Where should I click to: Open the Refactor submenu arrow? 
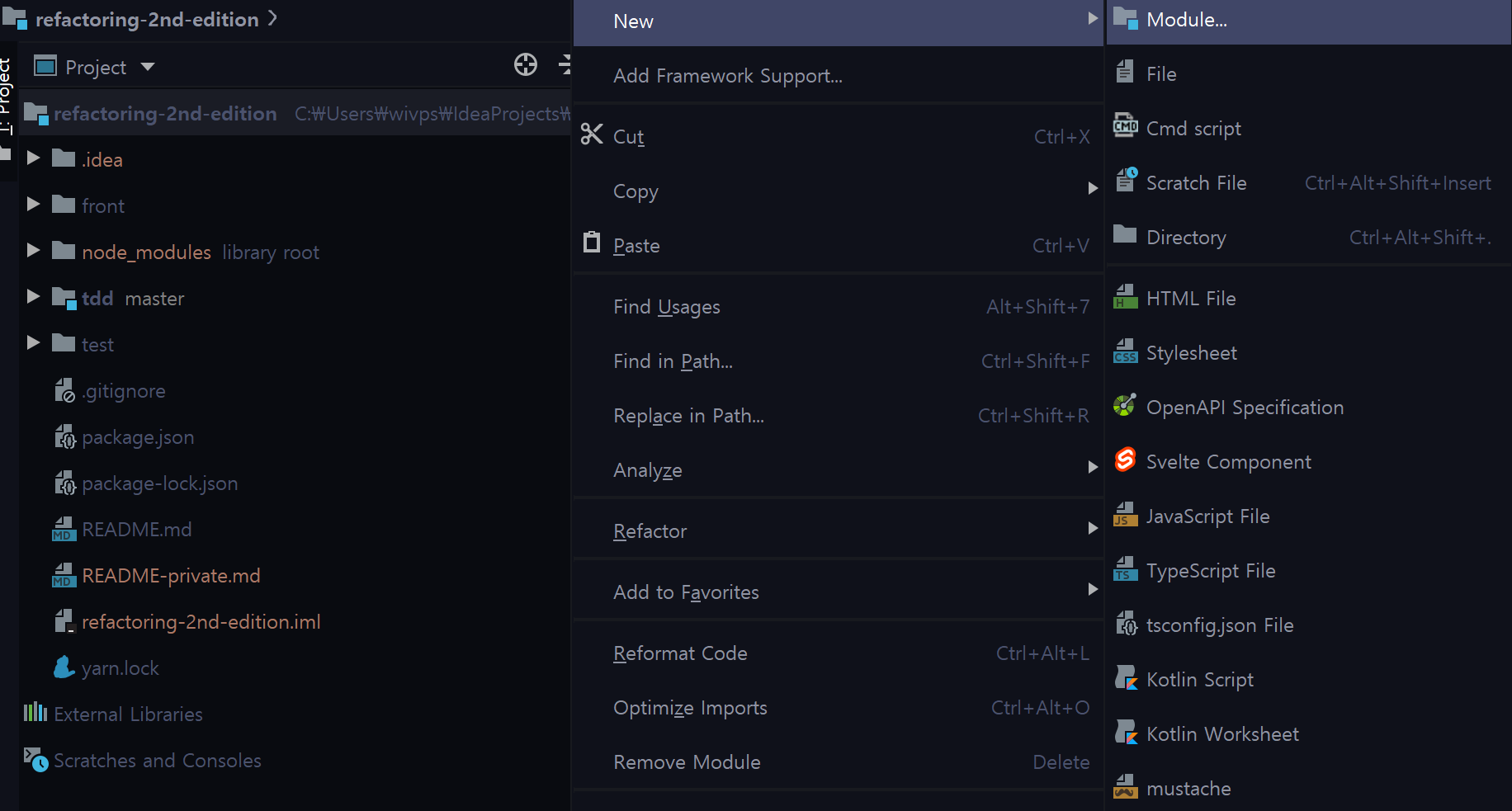click(x=1093, y=528)
